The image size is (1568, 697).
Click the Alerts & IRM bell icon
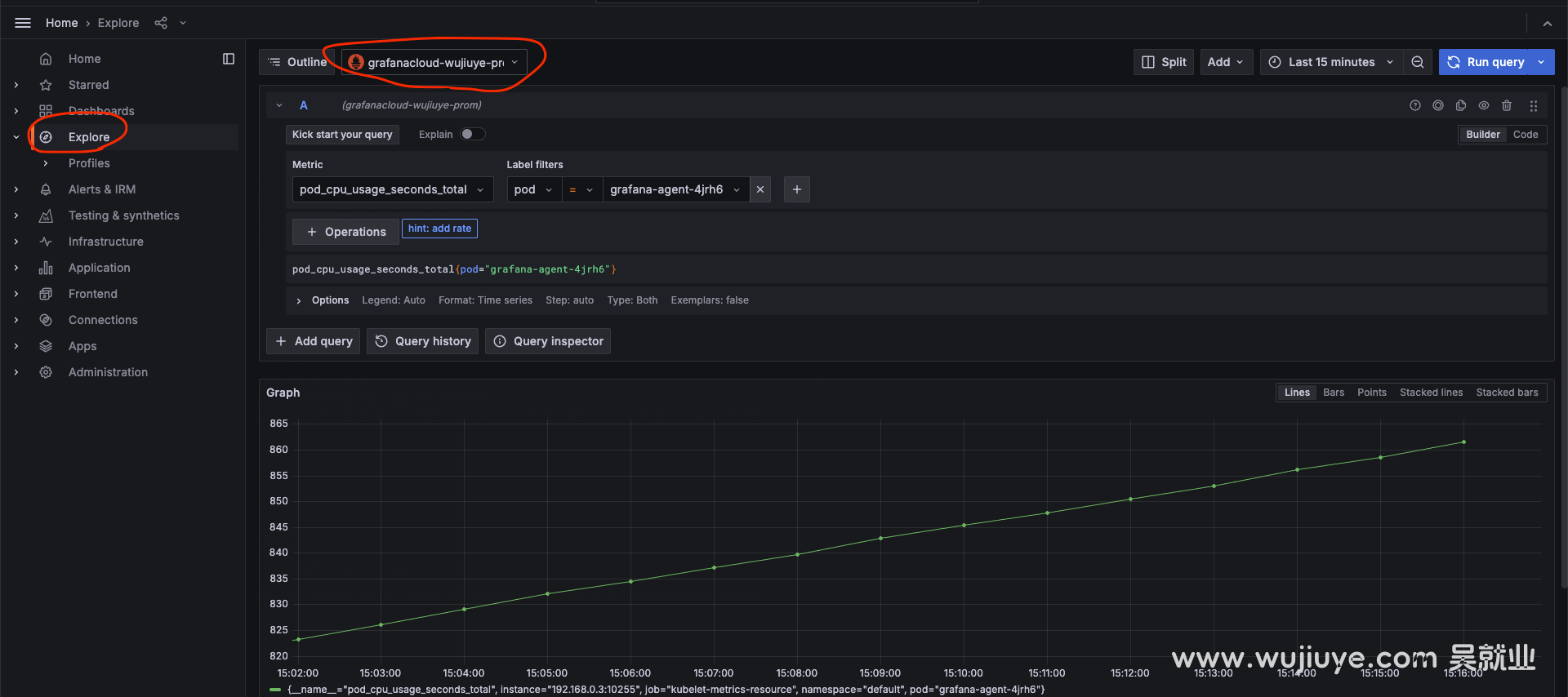point(46,189)
